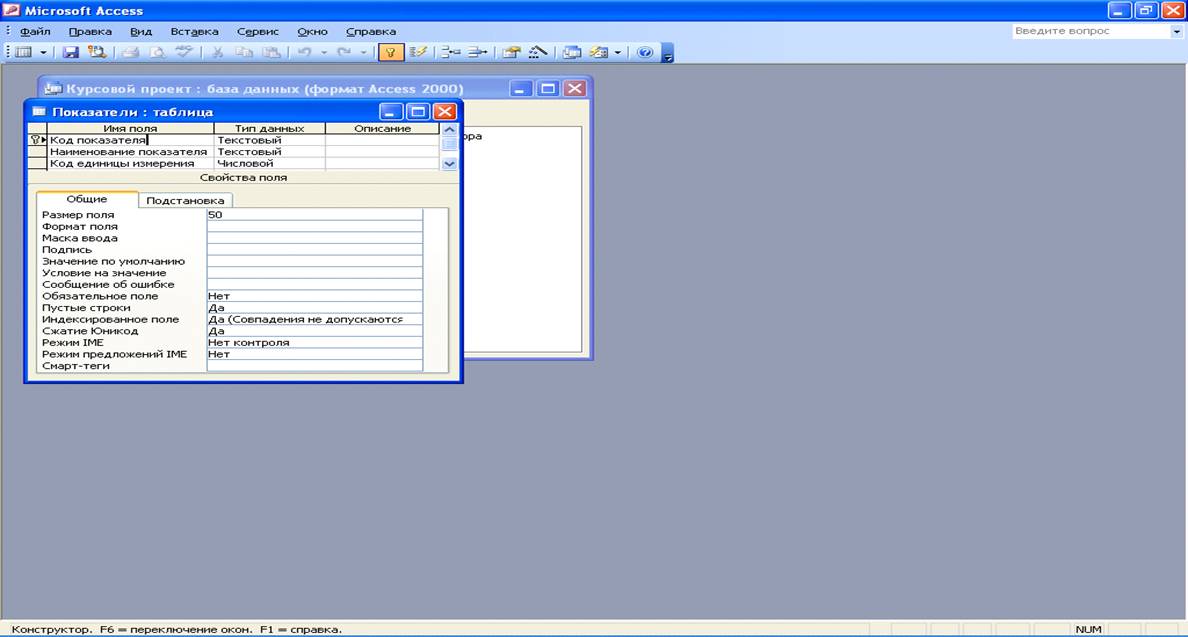Click the 'Код единицы измерения' field name cell
Screen dimensions: 1188x637
pyautogui.click(x=130, y=164)
